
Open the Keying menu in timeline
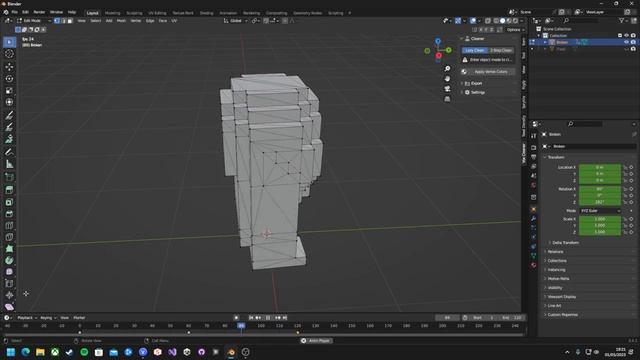click(48, 318)
